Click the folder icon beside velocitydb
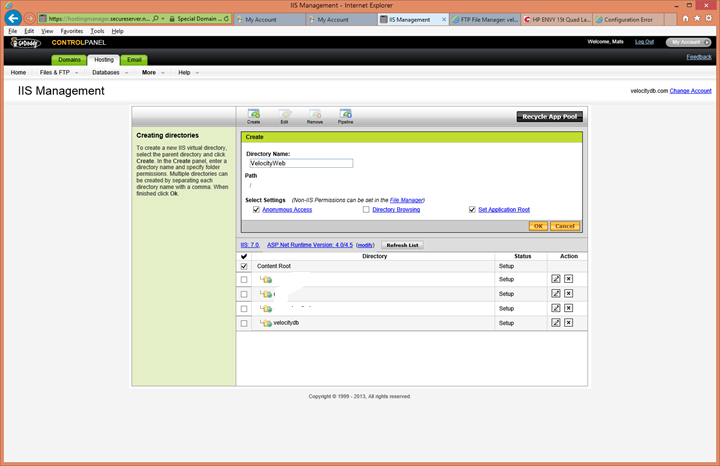The width and height of the screenshot is (720, 466). click(x=266, y=323)
